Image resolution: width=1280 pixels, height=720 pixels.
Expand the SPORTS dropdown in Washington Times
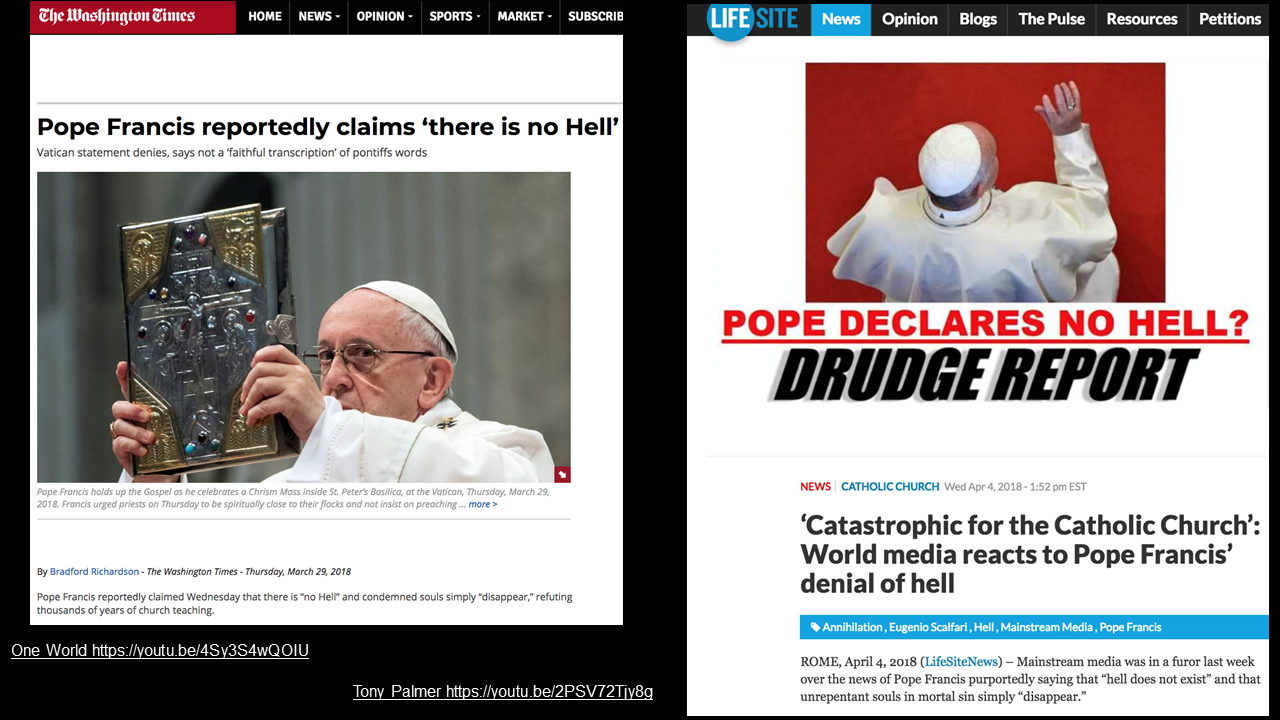point(455,16)
